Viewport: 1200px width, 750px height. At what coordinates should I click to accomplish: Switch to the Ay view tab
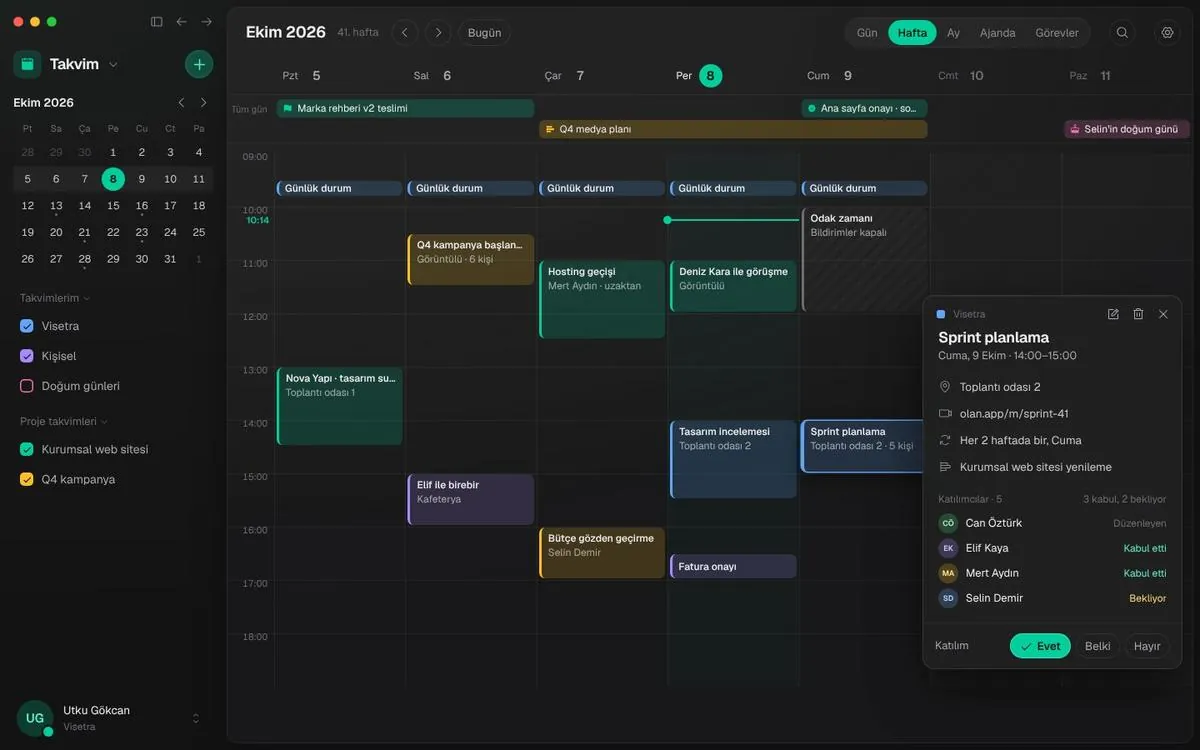pyautogui.click(x=953, y=33)
